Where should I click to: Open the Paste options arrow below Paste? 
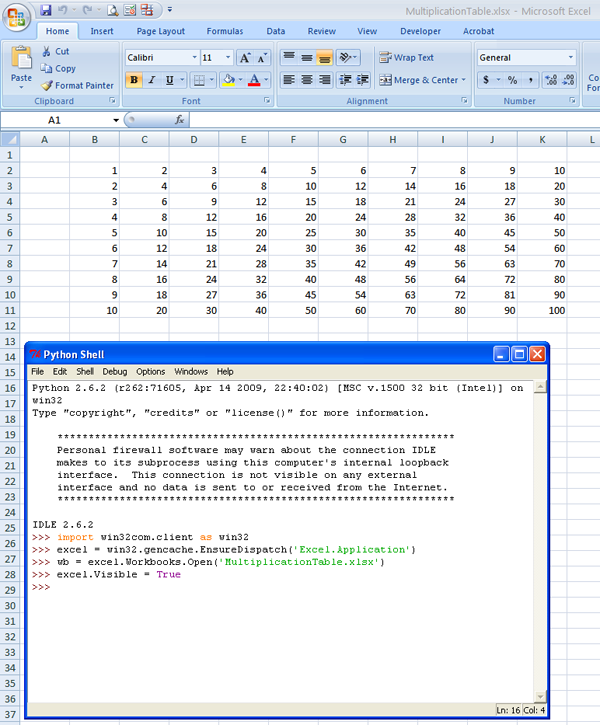pyautogui.click(x=21, y=87)
